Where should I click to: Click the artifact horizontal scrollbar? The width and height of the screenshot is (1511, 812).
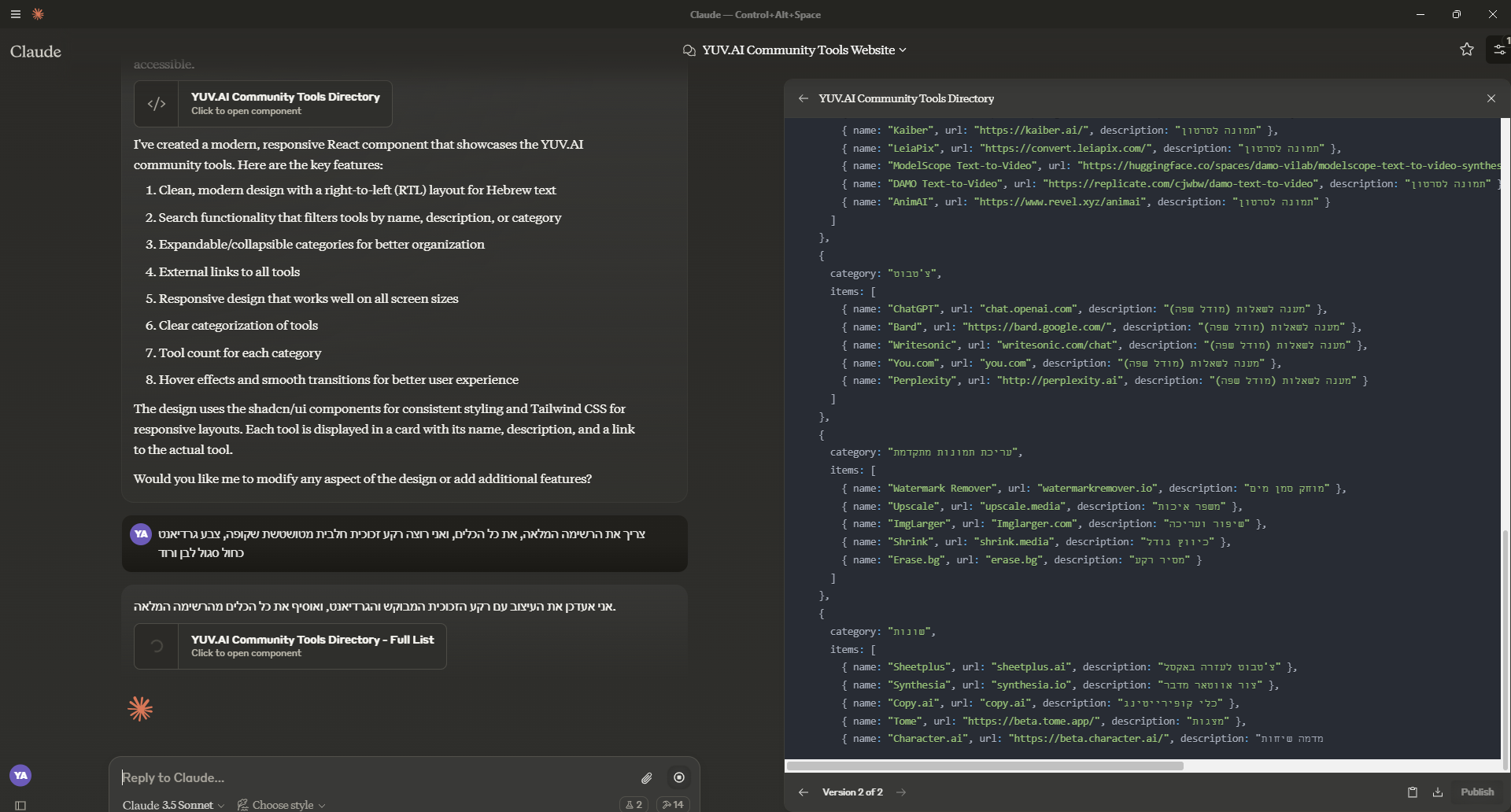[985, 766]
